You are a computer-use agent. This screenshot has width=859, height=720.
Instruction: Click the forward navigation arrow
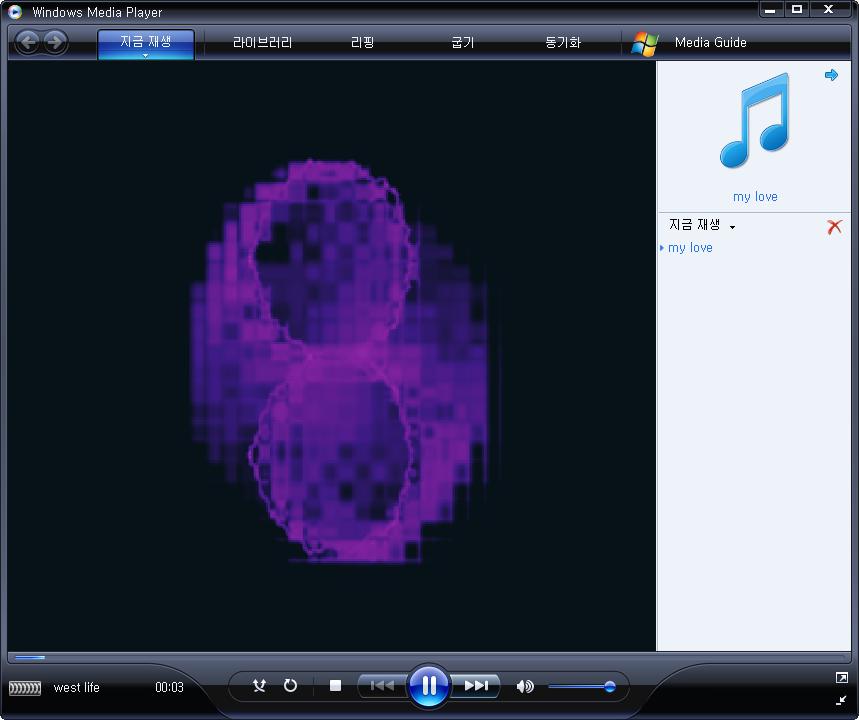(54, 42)
